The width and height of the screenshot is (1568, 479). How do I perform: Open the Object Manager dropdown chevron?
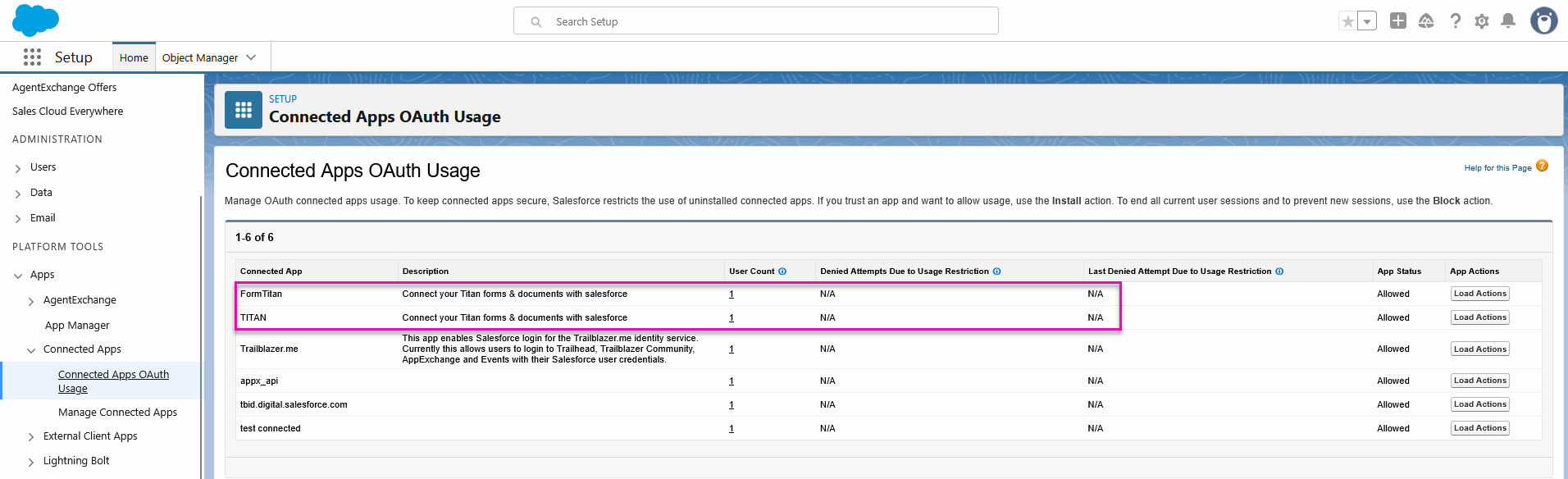(x=251, y=57)
